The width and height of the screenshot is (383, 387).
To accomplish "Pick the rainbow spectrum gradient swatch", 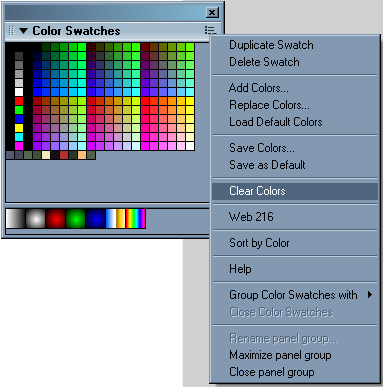I will point(136,219).
